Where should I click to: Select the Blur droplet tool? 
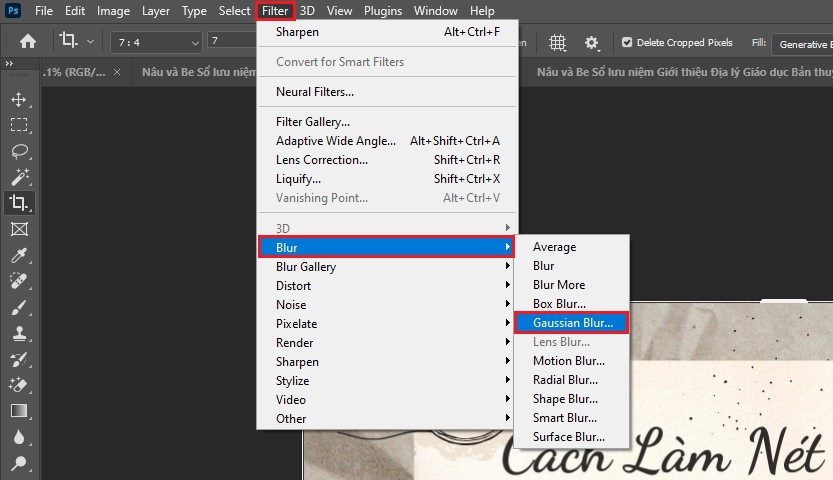(19, 437)
